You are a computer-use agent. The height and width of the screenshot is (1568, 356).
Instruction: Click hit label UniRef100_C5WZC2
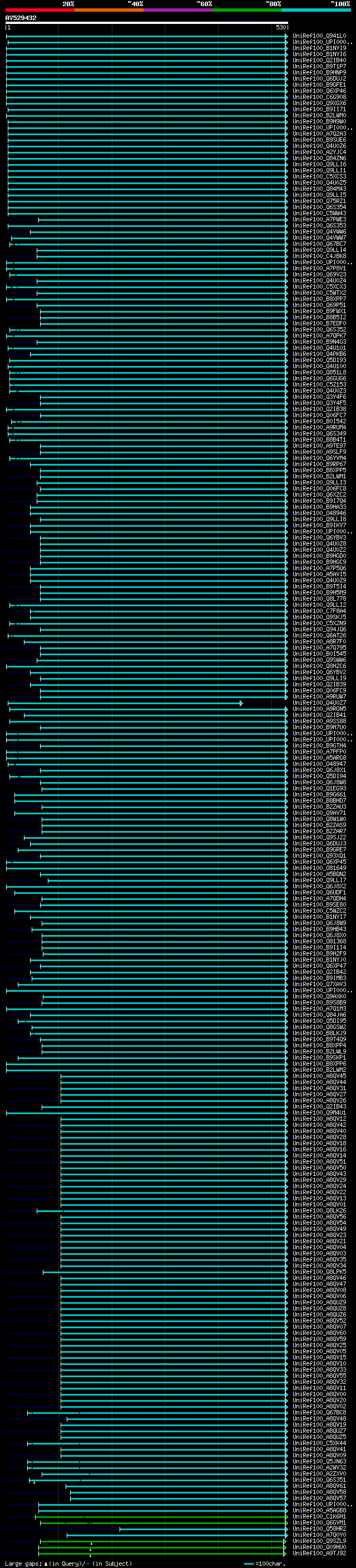319,911
